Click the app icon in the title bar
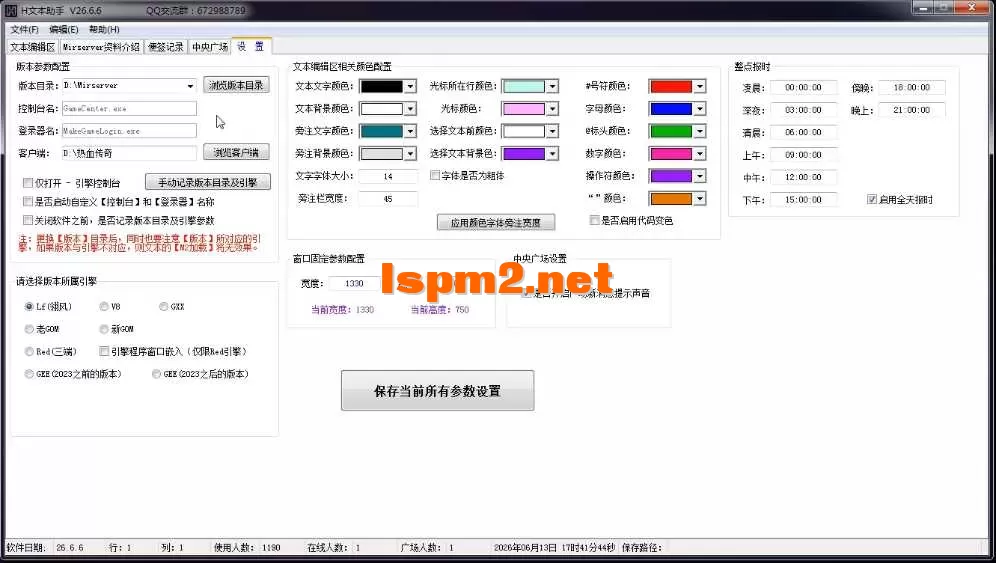Image resolution: width=996 pixels, height=563 pixels. [x=11, y=11]
